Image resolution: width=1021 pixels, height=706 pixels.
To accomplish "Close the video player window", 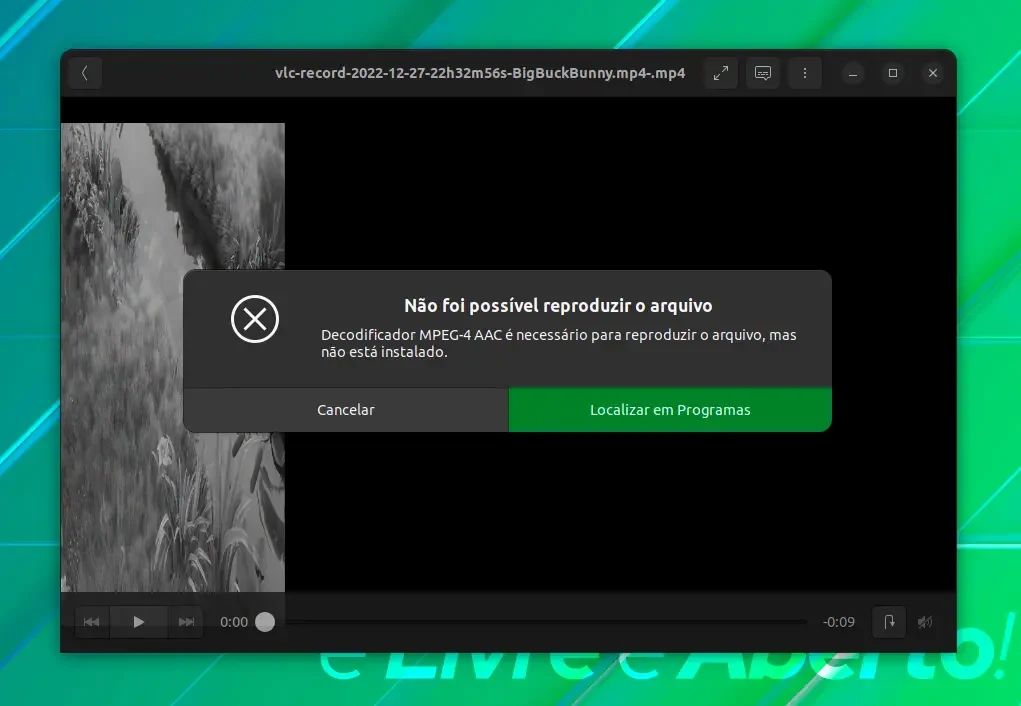I will pos(932,73).
